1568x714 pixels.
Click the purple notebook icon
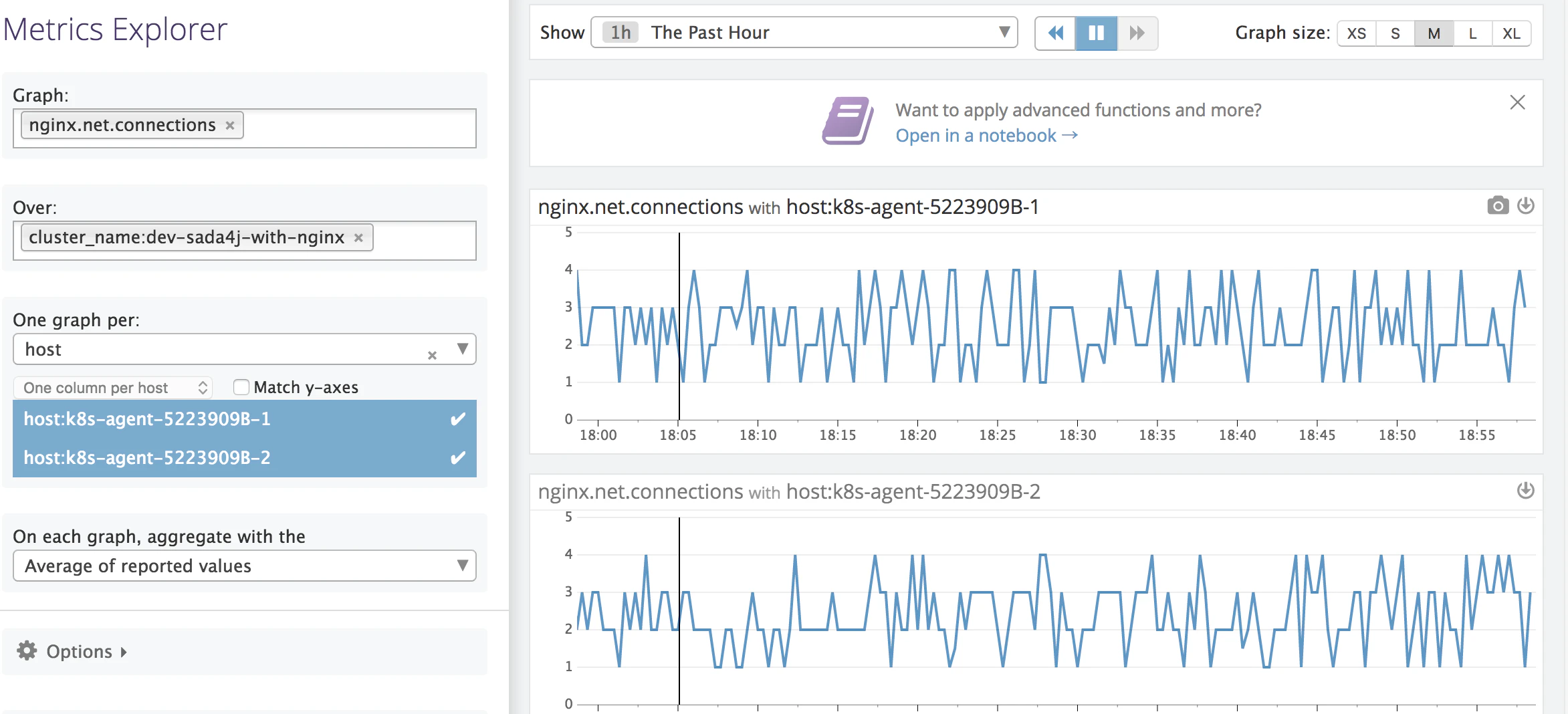(848, 121)
